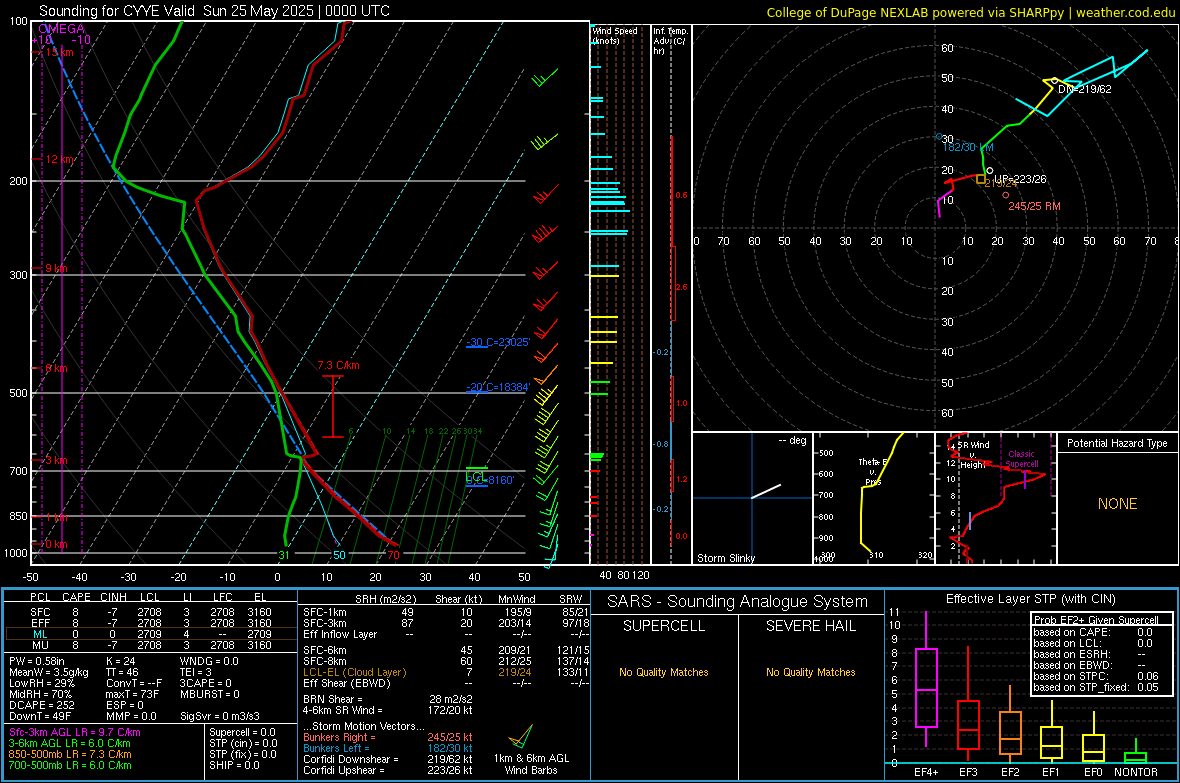
Task: Click the Bunkers right-mover circle near 245/25 RM
Action: coord(1005,196)
